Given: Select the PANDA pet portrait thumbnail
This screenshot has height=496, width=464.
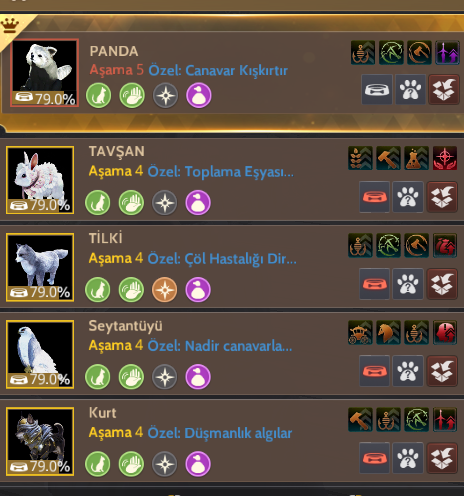Looking at the screenshot, I should point(45,73).
